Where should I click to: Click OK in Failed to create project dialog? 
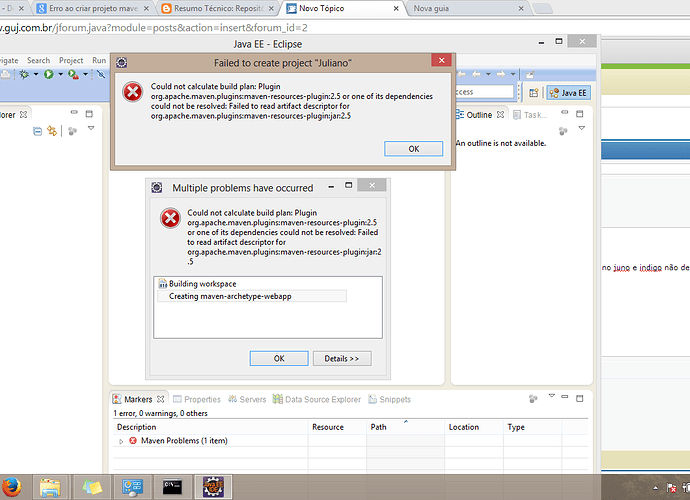(413, 149)
